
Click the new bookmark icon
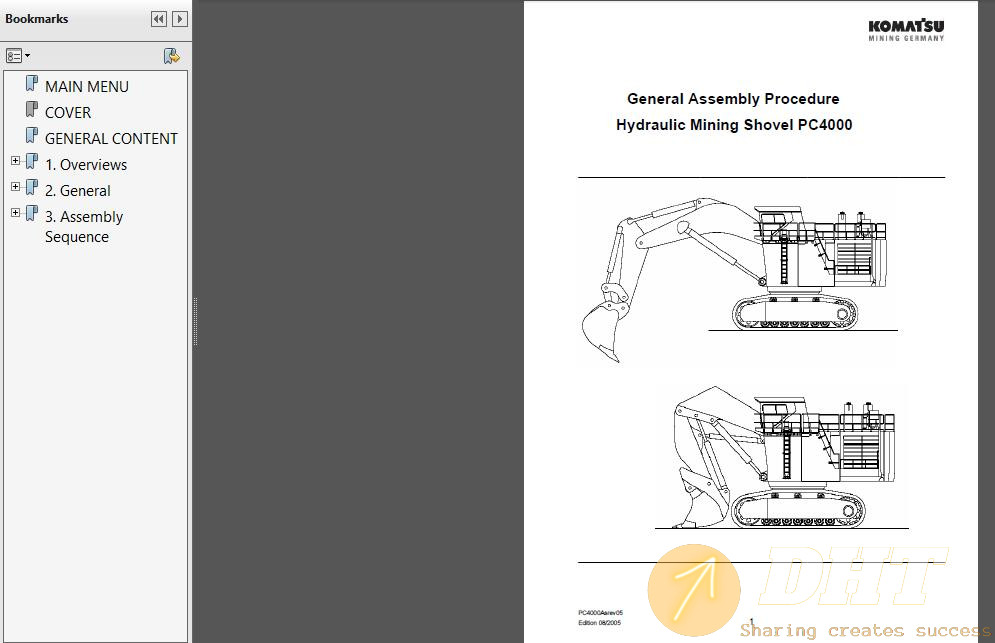coord(171,56)
